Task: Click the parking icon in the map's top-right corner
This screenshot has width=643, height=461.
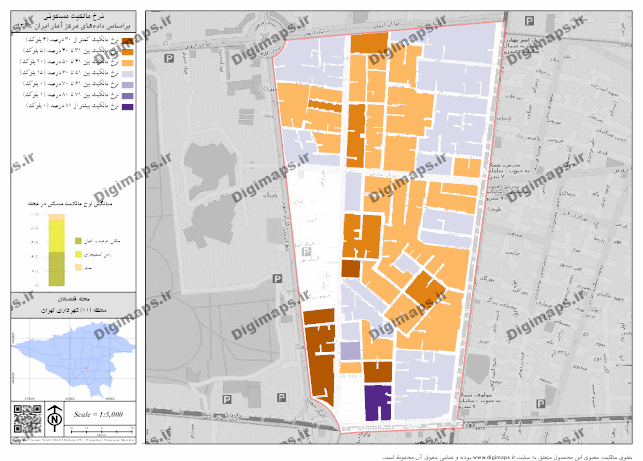Action: click(530, 21)
